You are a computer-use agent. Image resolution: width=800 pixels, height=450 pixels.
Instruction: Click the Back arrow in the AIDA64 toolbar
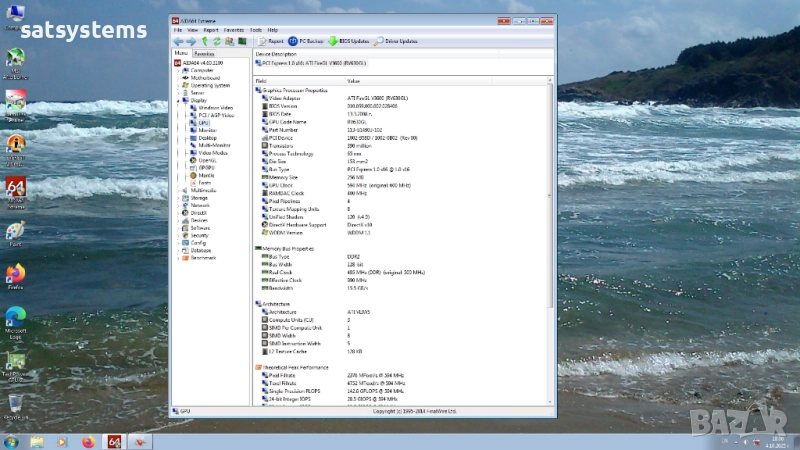pyautogui.click(x=178, y=41)
